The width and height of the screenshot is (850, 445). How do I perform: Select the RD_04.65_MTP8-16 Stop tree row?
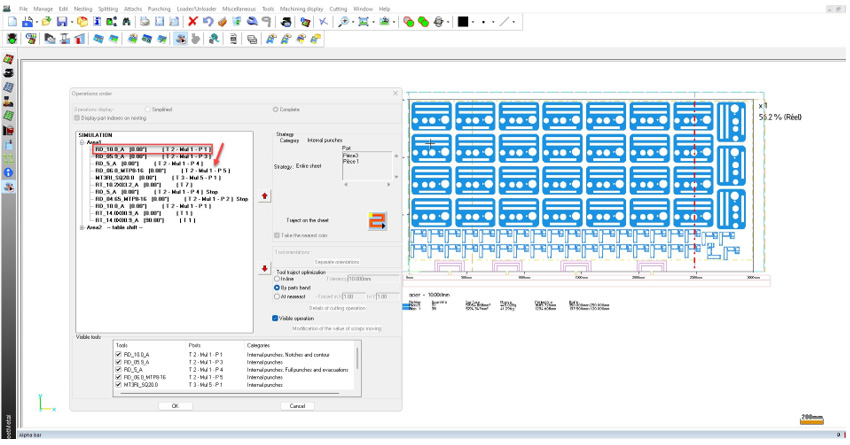point(171,199)
